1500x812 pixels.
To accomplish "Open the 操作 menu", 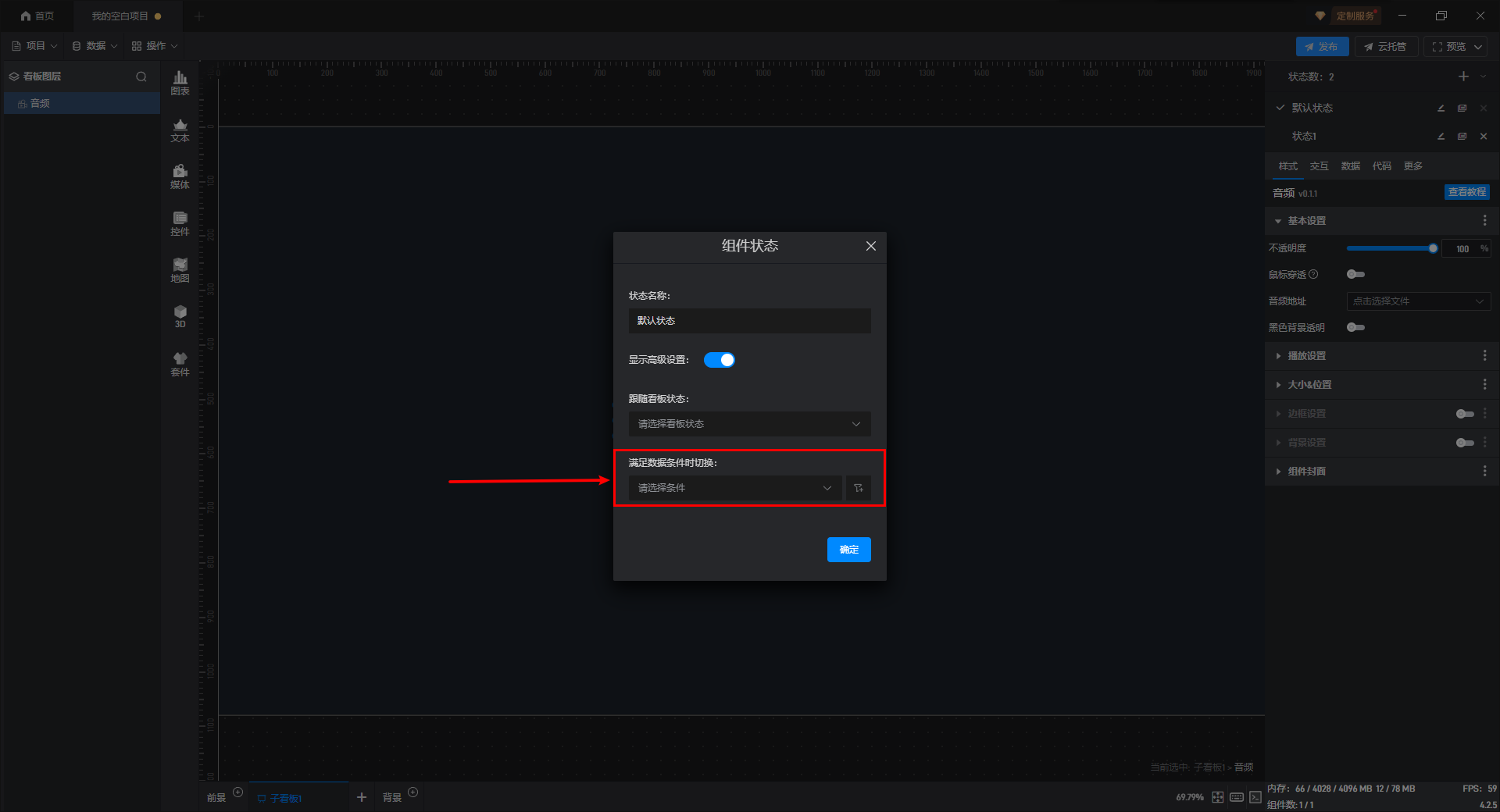I will [x=155, y=46].
